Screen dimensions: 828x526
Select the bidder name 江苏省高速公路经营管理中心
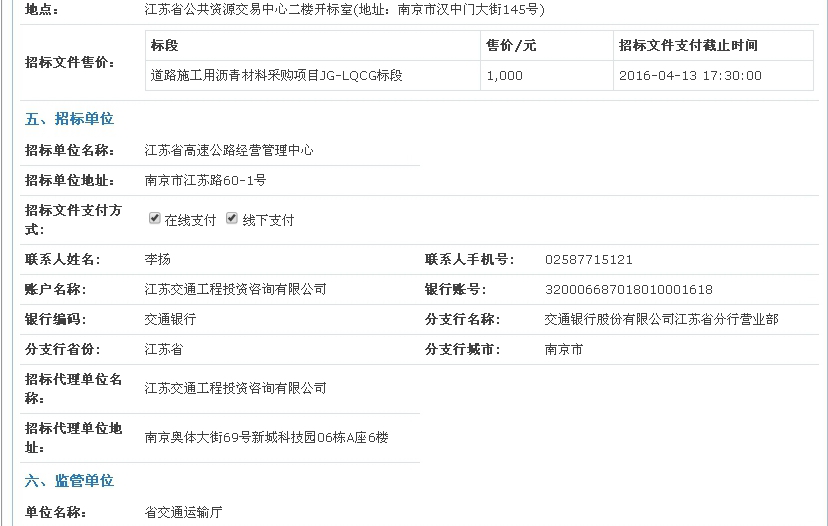(x=229, y=151)
